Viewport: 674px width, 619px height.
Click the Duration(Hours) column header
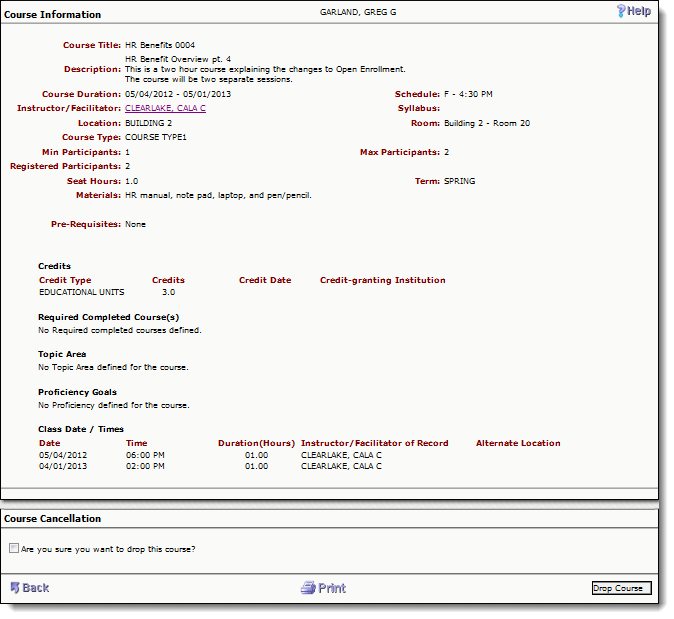(256, 443)
